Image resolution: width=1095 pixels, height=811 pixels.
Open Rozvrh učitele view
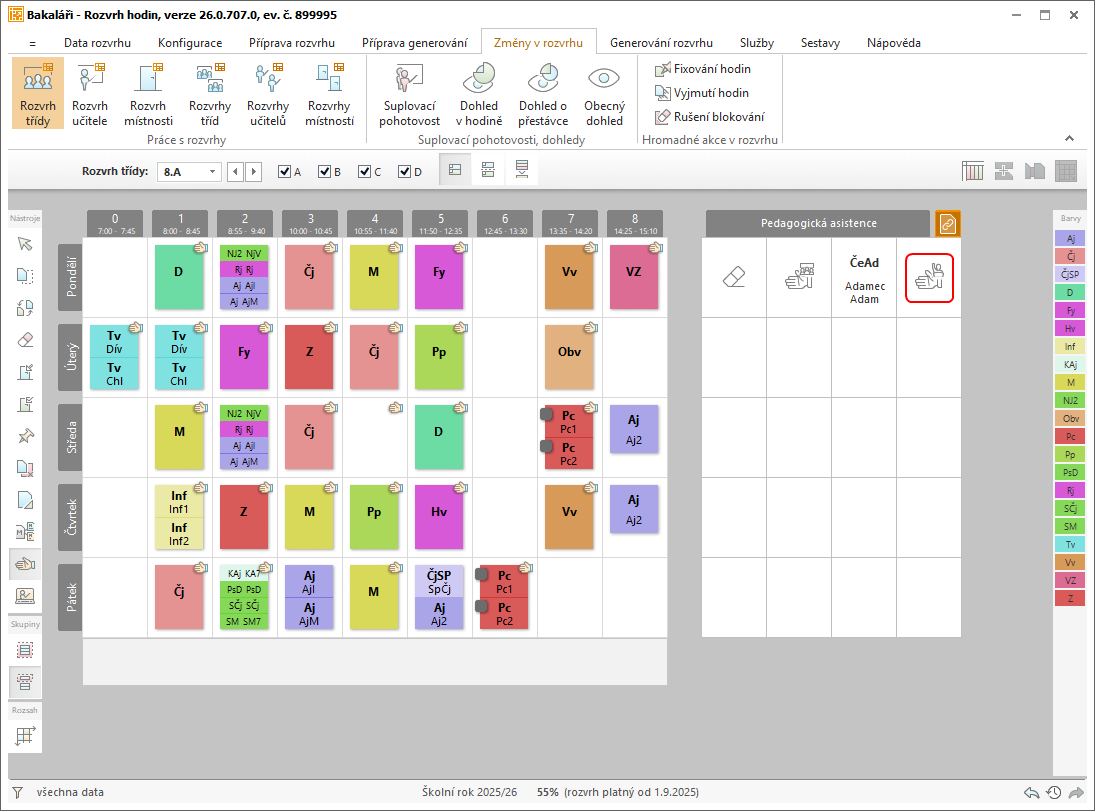coord(90,94)
